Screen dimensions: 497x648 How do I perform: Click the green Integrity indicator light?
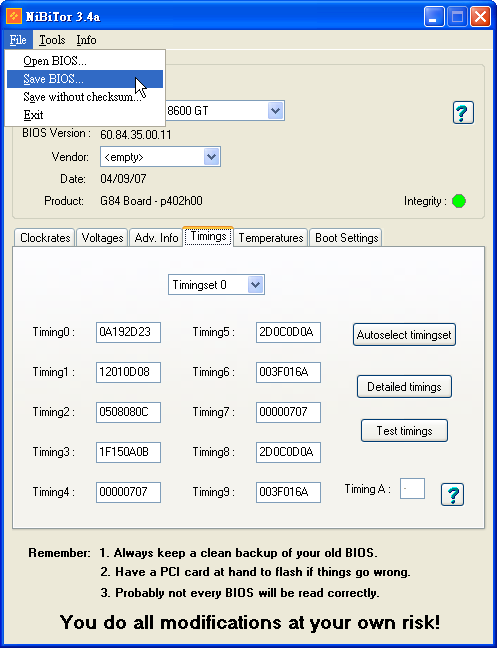click(459, 201)
